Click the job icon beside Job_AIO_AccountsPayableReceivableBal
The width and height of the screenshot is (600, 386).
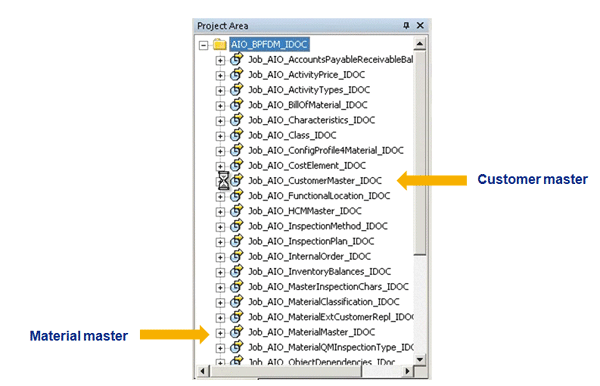(236, 59)
